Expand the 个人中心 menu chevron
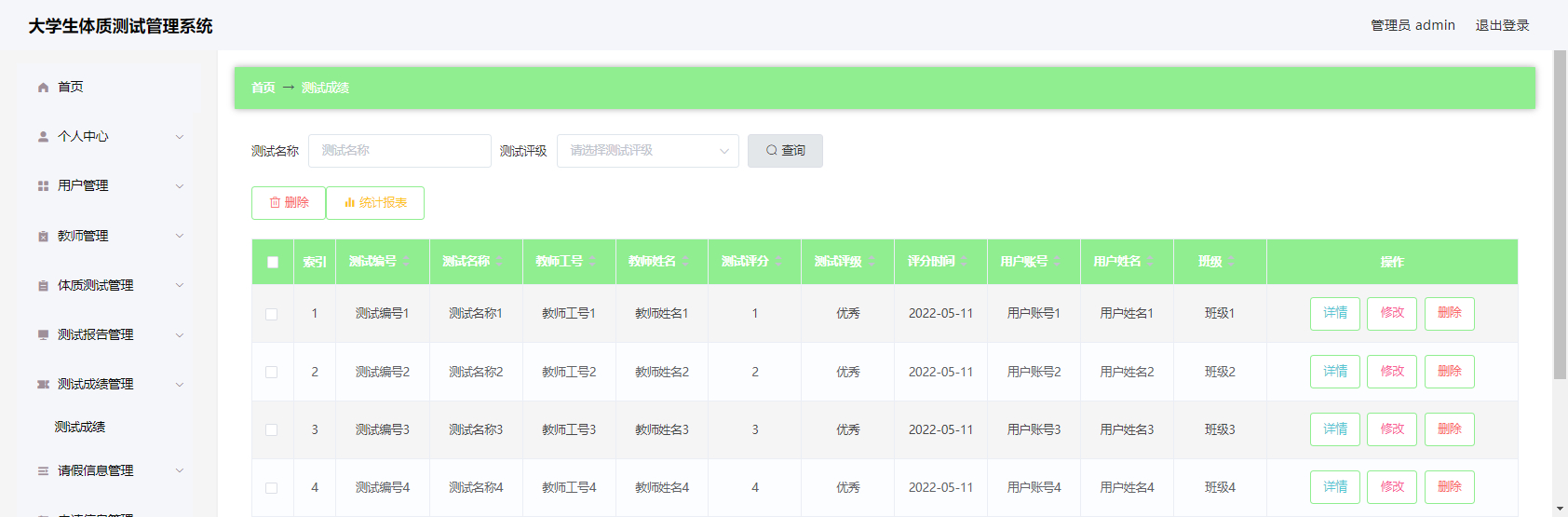Image resolution: width=1568 pixels, height=517 pixels. 180,136
